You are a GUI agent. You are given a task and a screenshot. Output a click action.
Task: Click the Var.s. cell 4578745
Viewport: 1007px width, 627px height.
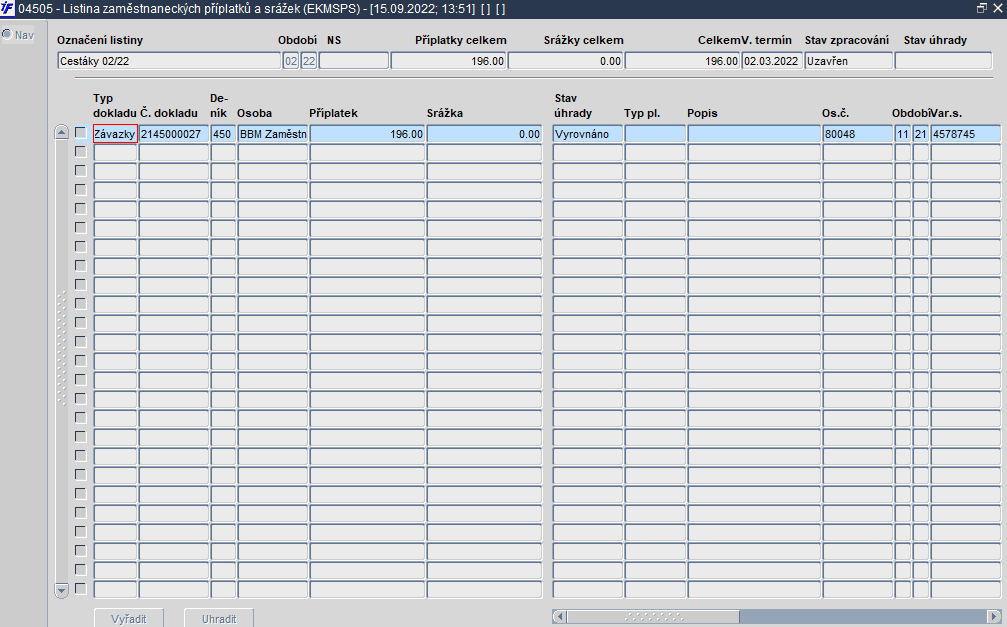click(966, 134)
